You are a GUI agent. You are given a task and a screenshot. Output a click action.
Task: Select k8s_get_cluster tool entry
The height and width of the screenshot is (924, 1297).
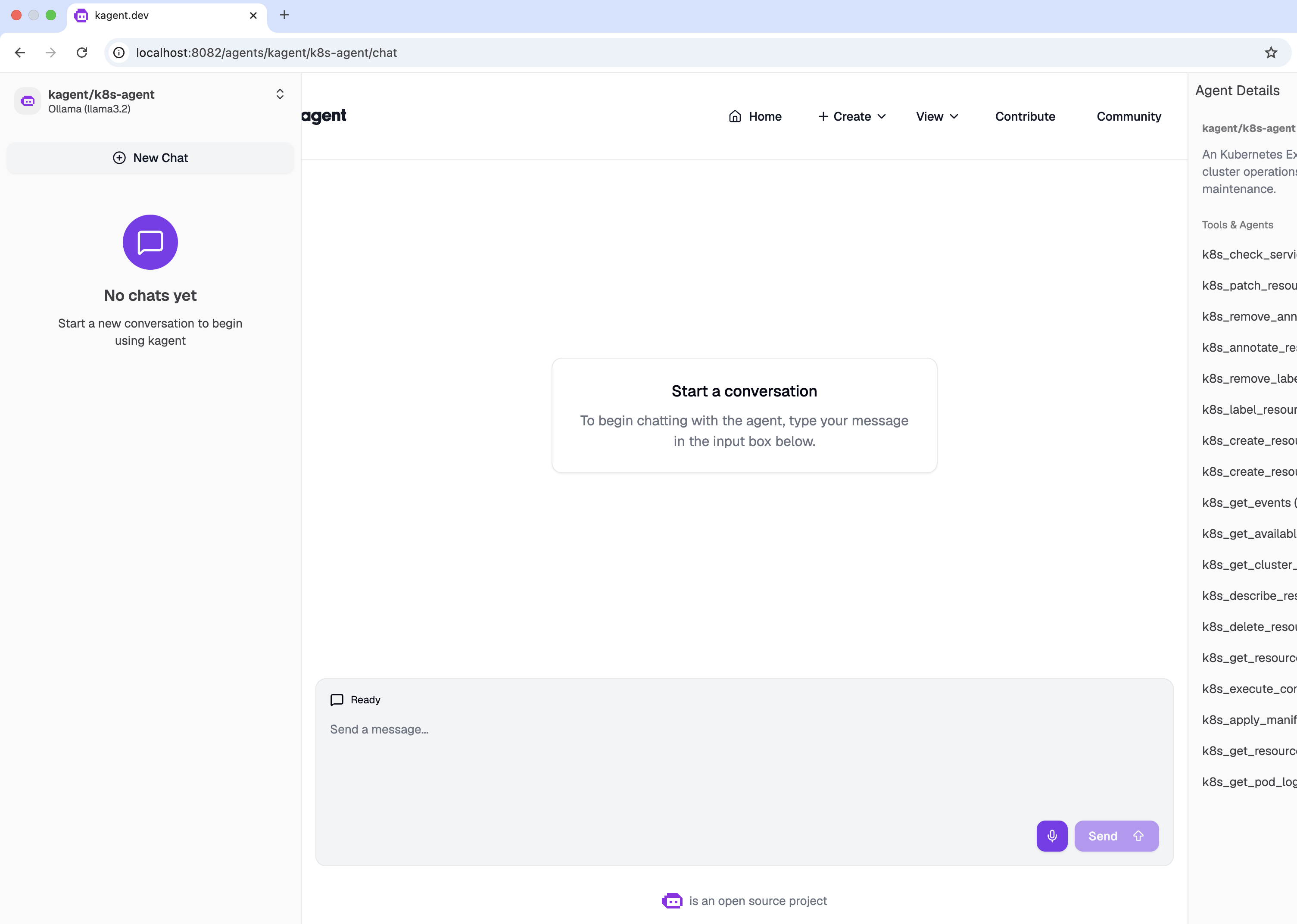pos(1249,565)
